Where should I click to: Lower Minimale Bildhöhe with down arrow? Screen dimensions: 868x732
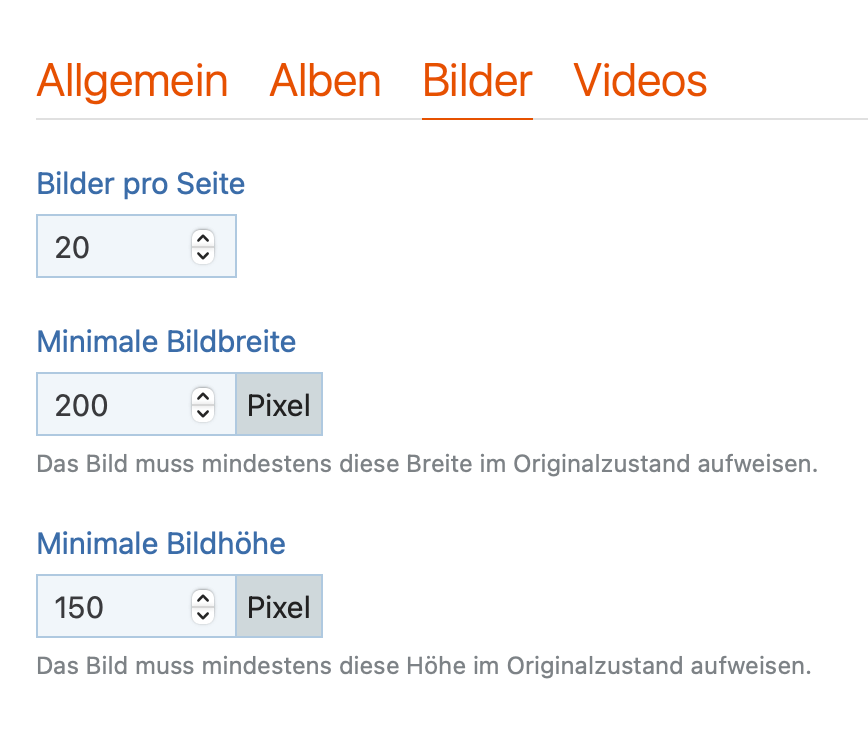pyautogui.click(x=203, y=614)
